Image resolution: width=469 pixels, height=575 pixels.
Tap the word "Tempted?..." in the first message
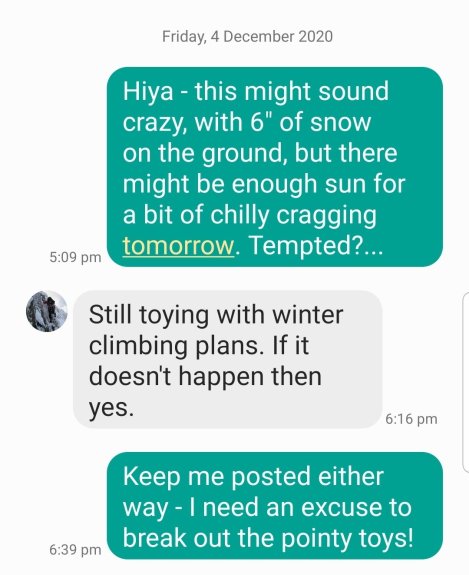click(x=316, y=245)
